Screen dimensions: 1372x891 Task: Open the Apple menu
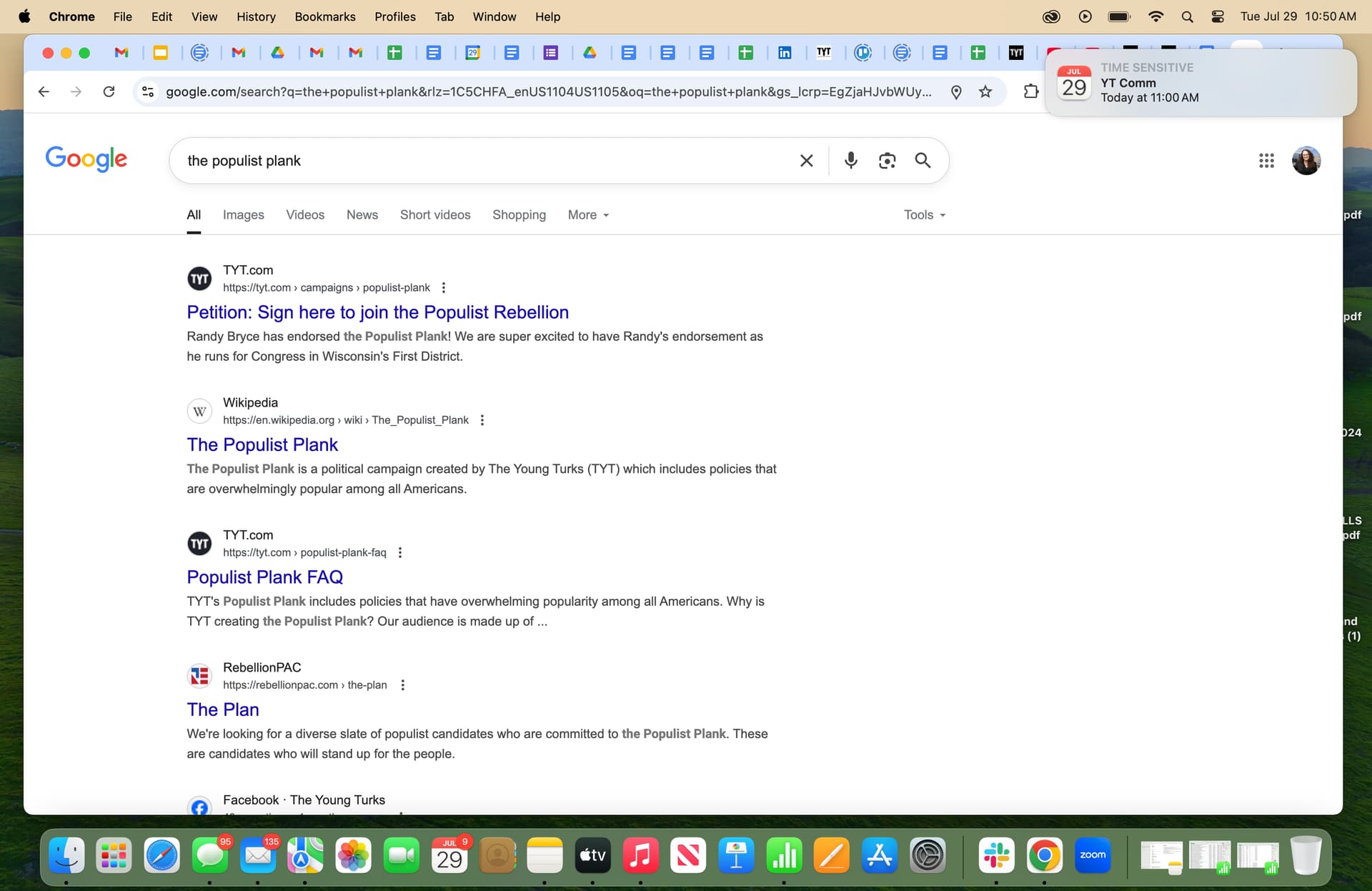24,16
